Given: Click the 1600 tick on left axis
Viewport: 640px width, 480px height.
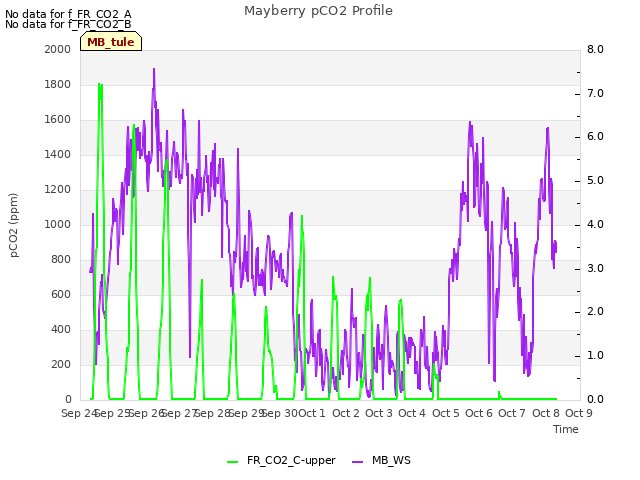Looking at the screenshot, I should [58, 120].
